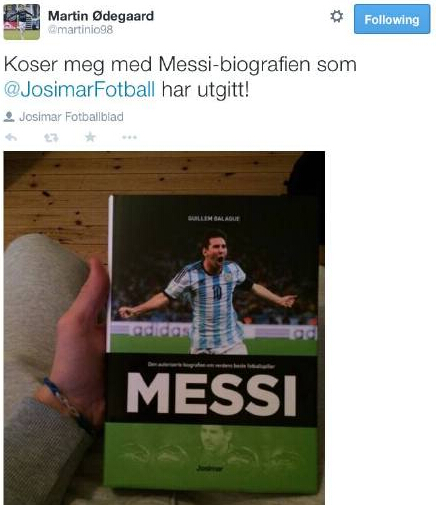Click the reply arrow icon
This screenshot has height=505, width=436.
pos(11,137)
